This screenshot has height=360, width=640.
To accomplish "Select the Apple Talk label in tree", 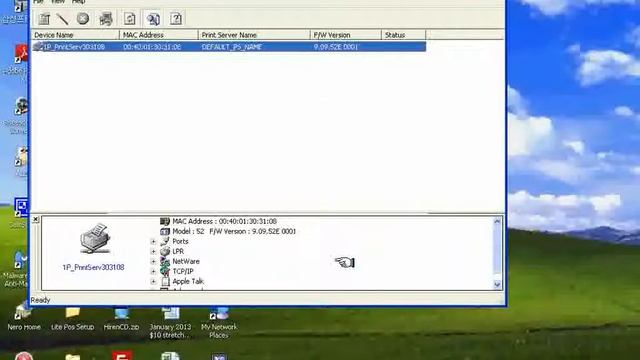I will [x=188, y=282].
